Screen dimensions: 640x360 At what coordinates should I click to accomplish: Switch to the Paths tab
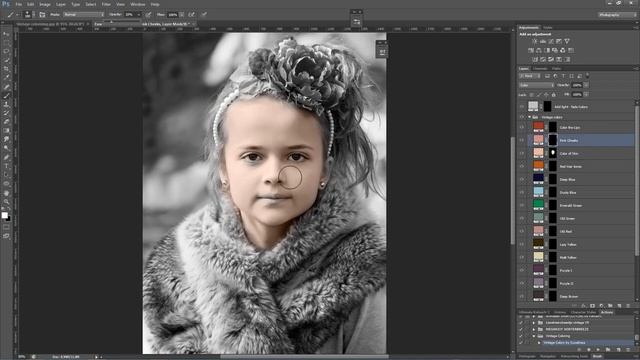556,69
